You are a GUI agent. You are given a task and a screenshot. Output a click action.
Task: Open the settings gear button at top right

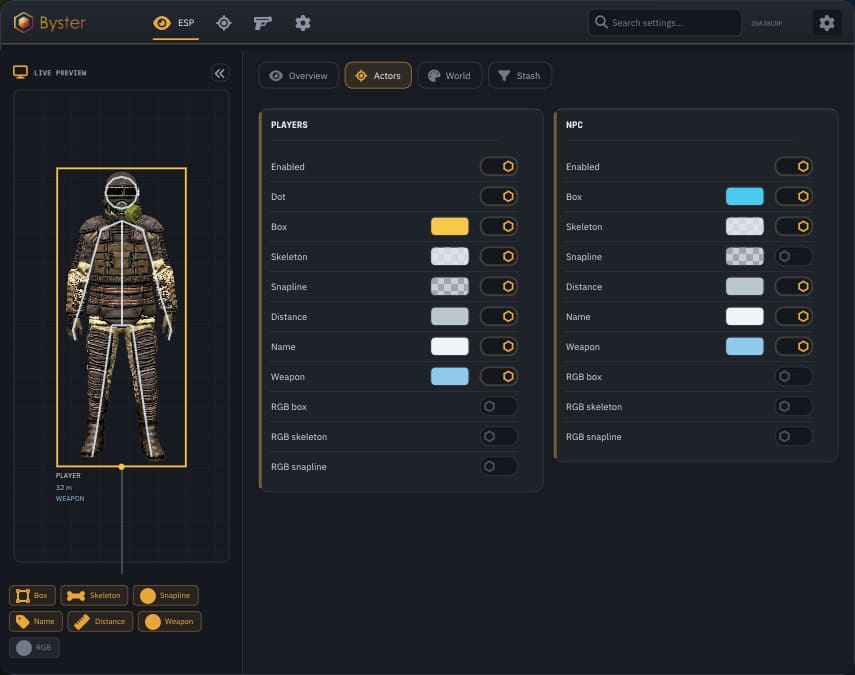click(x=827, y=23)
